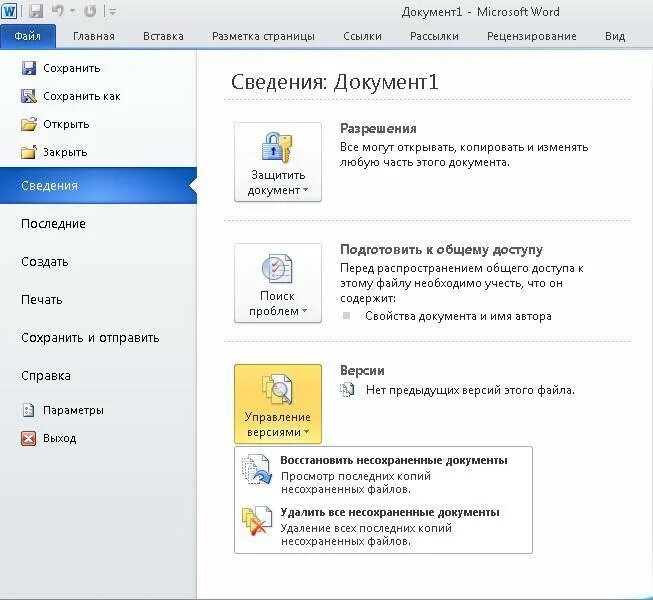This screenshot has width=653, height=600.
Task: Click the folder icon beside Закрыть
Action: tap(29, 152)
